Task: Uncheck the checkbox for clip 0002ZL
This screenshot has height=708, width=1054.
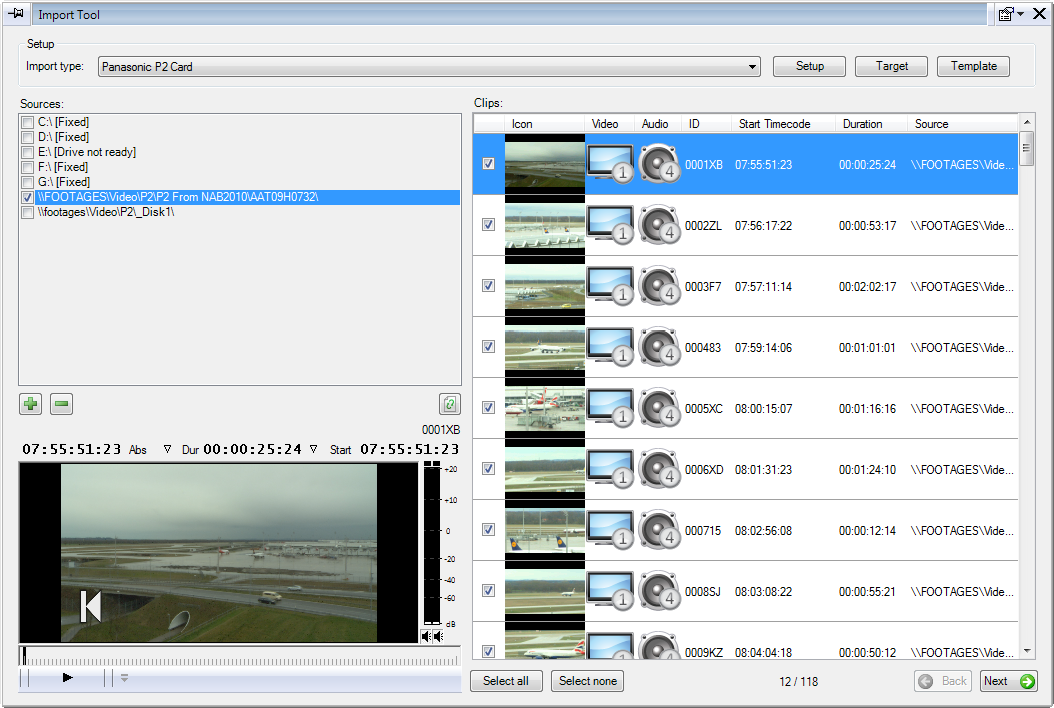Action: tap(489, 225)
